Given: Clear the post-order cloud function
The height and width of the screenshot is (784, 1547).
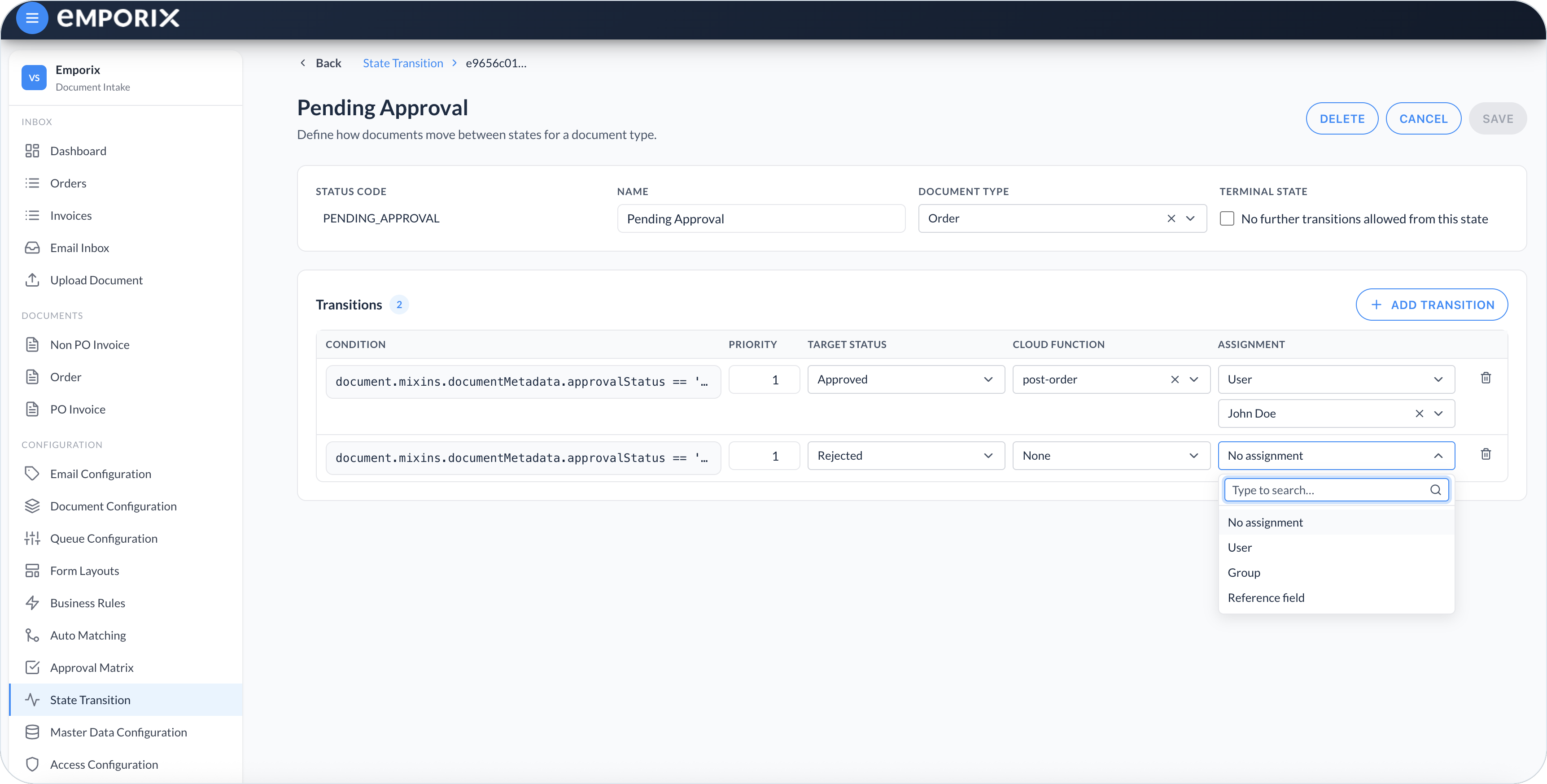Looking at the screenshot, I should coord(1175,379).
